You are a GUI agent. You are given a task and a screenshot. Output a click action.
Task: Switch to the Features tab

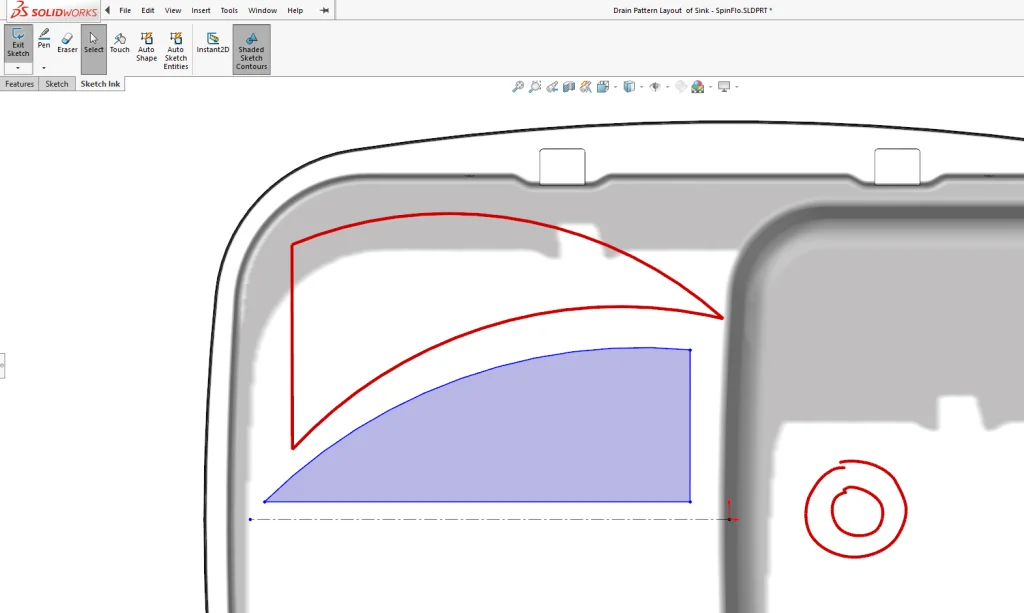pyautogui.click(x=20, y=84)
